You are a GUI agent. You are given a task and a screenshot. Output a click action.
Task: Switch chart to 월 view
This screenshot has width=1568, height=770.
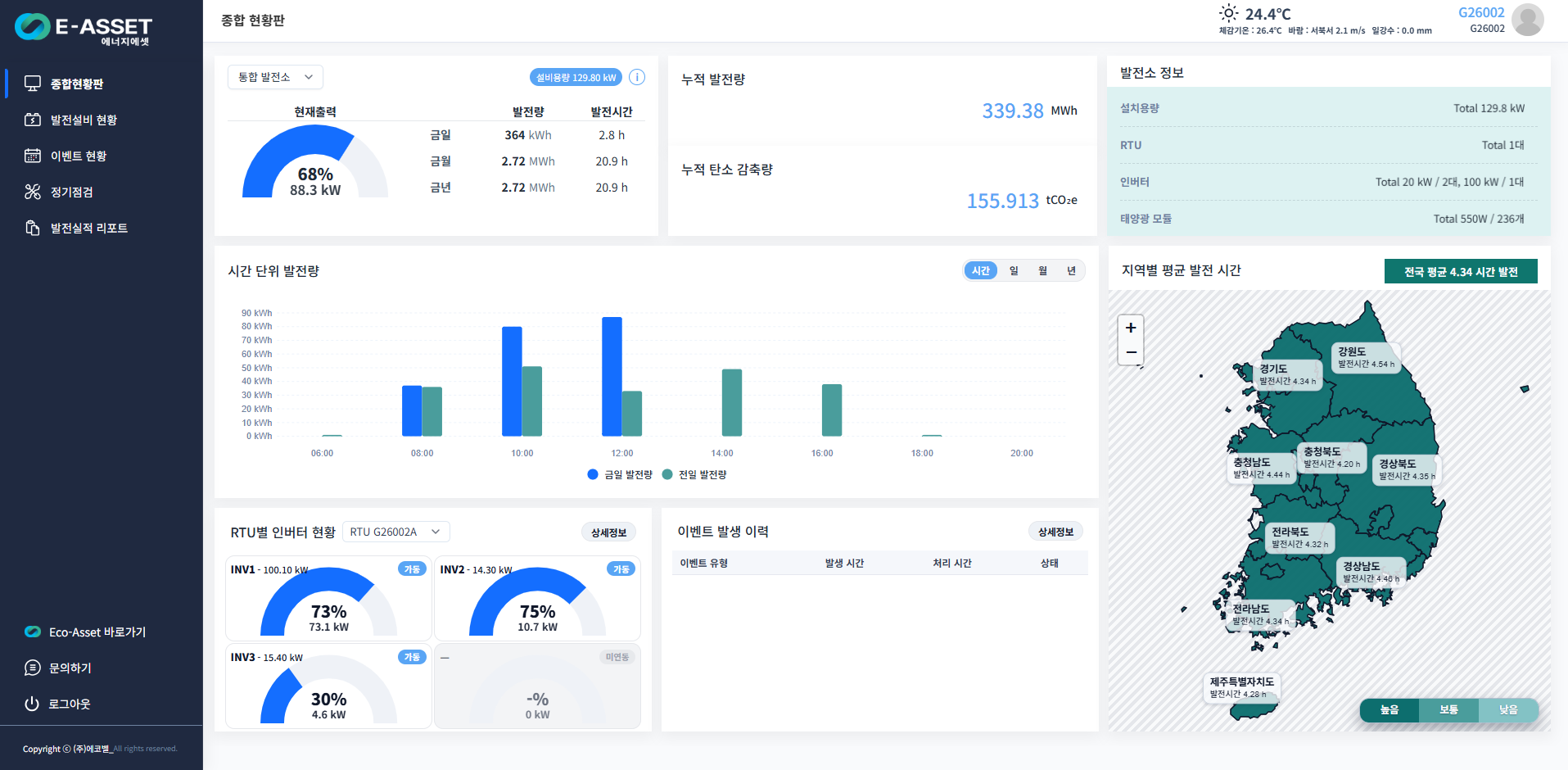click(x=1042, y=270)
